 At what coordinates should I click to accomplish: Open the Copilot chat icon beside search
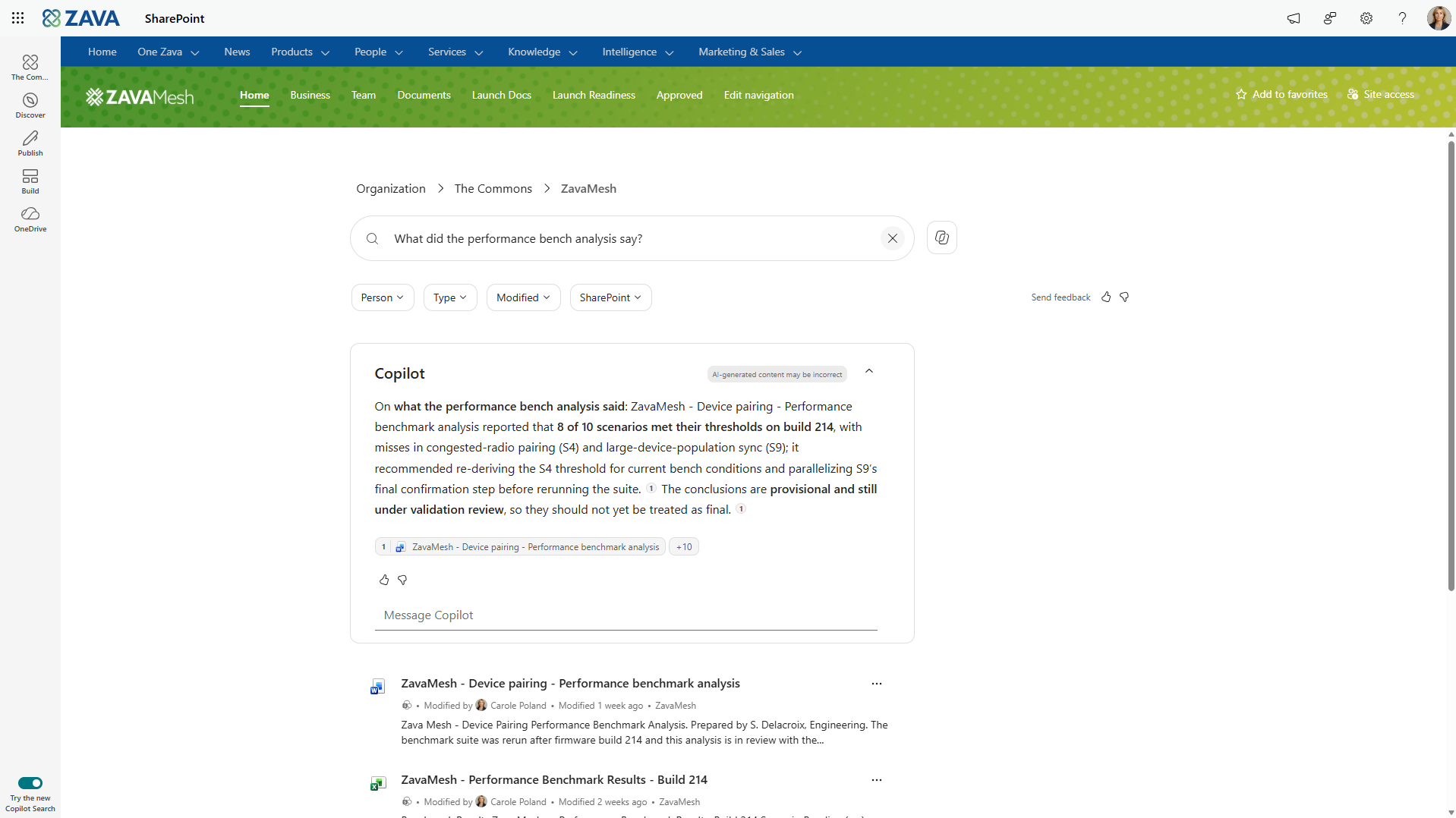(x=942, y=238)
